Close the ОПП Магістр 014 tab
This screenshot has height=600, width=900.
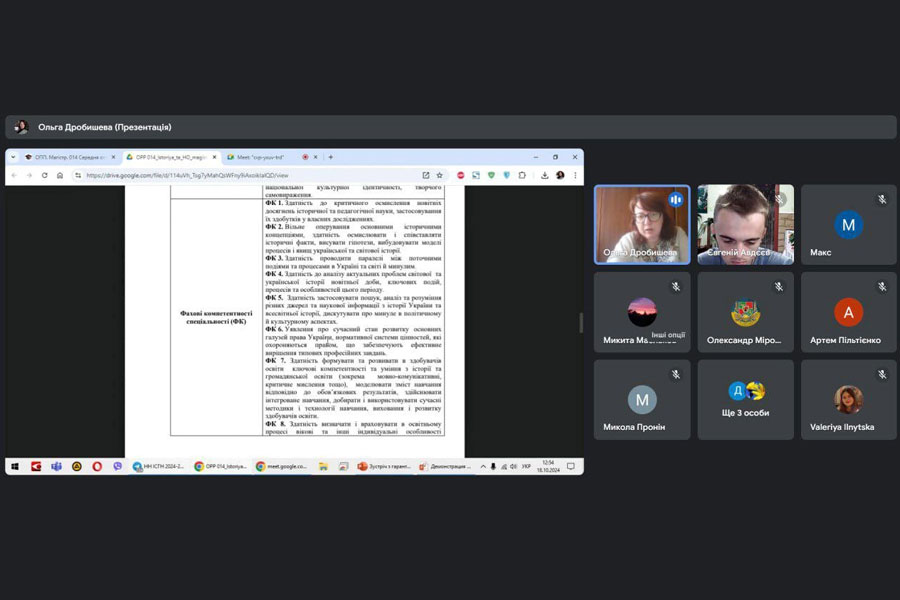113,157
